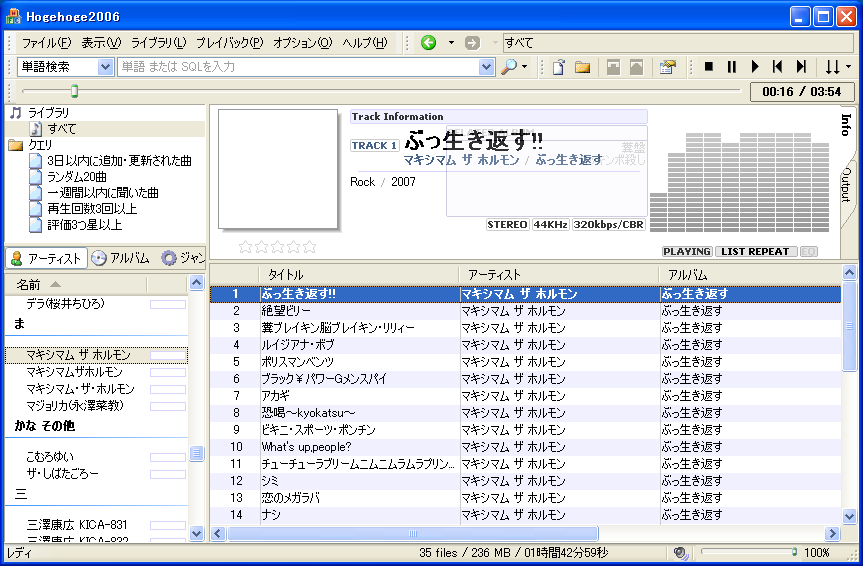Click the speaker volume icon in status bar

(681, 552)
